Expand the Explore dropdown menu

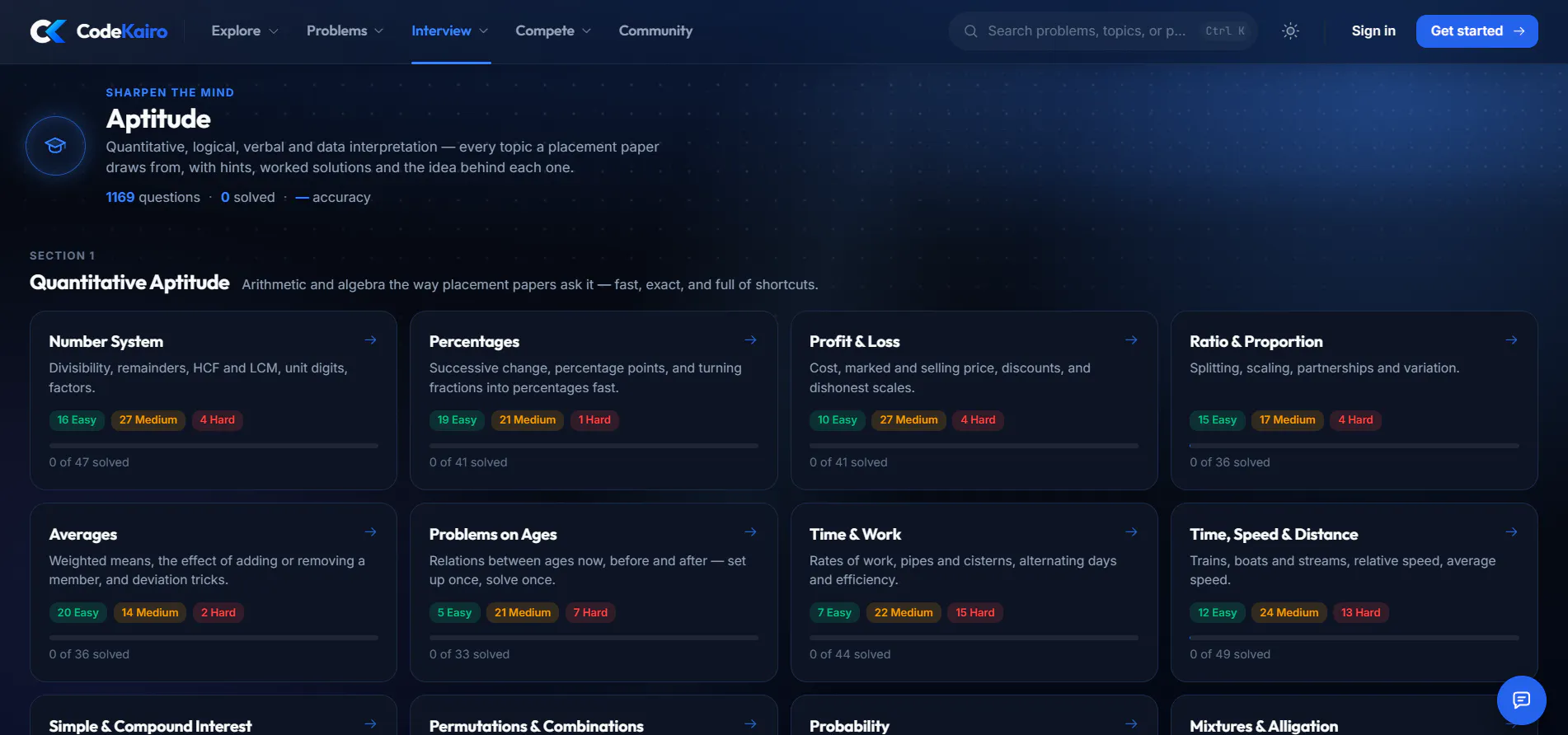coord(245,31)
